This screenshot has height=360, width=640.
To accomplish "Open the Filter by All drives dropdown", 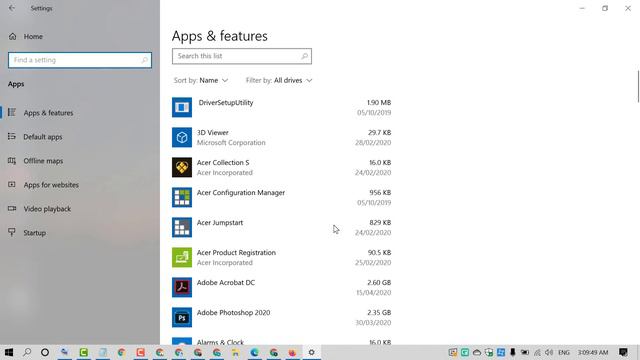I will click(279, 80).
